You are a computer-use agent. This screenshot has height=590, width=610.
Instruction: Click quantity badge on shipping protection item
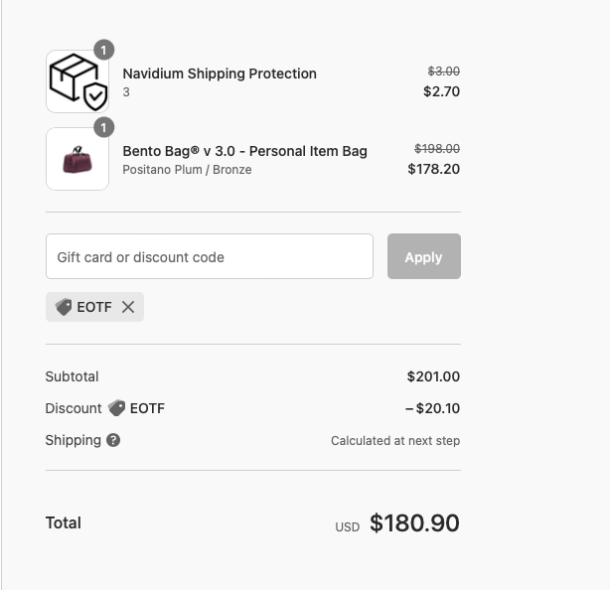(x=106, y=49)
